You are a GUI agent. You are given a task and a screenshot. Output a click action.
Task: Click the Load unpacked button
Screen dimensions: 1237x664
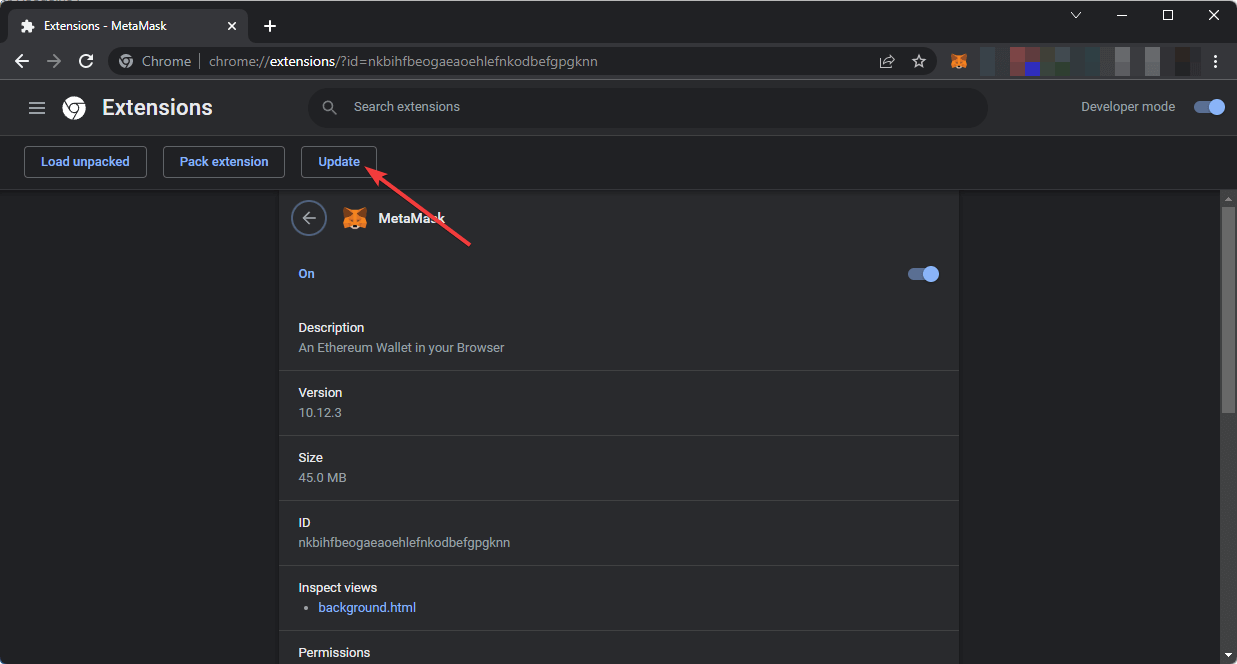coord(85,162)
